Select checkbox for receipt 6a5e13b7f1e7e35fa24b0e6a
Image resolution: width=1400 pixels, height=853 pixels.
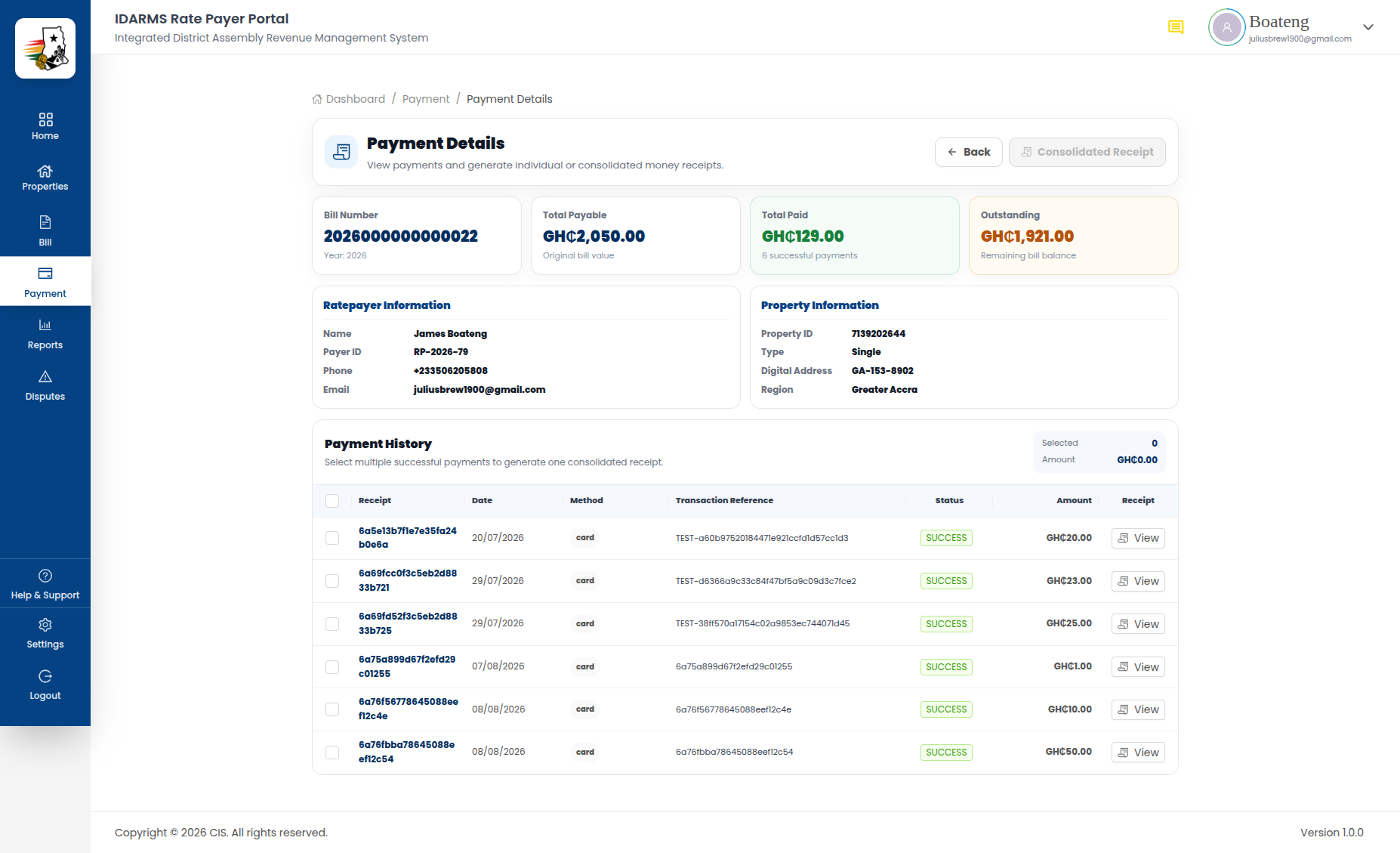pos(332,538)
